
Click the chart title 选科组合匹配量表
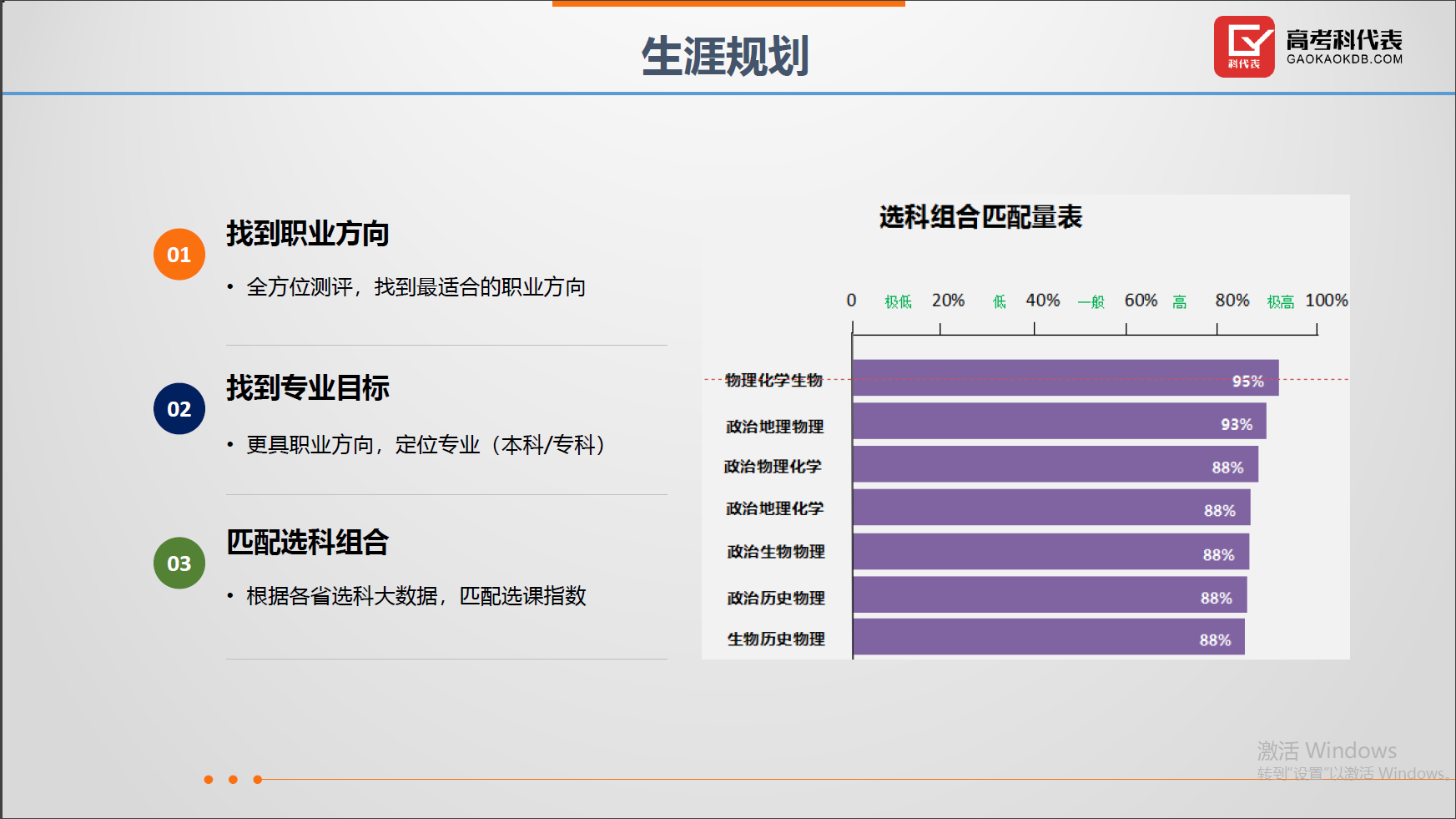(x=980, y=217)
